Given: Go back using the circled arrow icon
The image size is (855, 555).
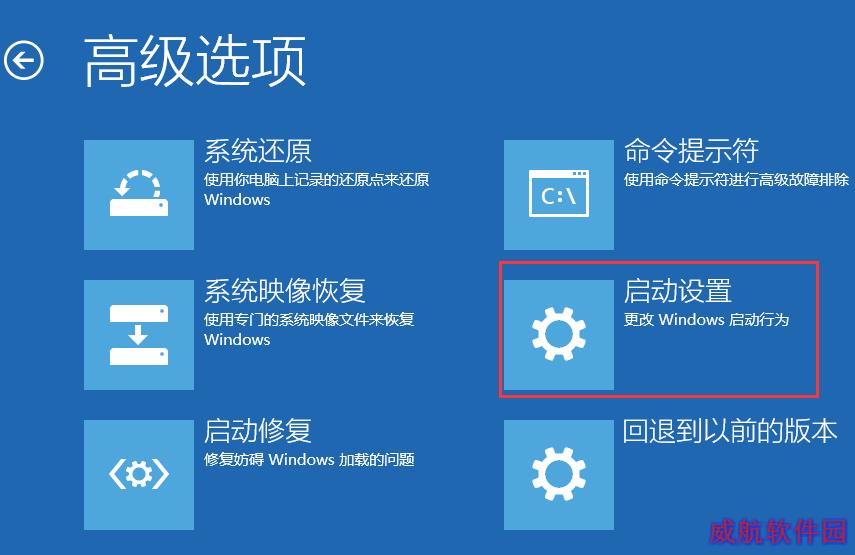Looking at the screenshot, I should 23,60.
